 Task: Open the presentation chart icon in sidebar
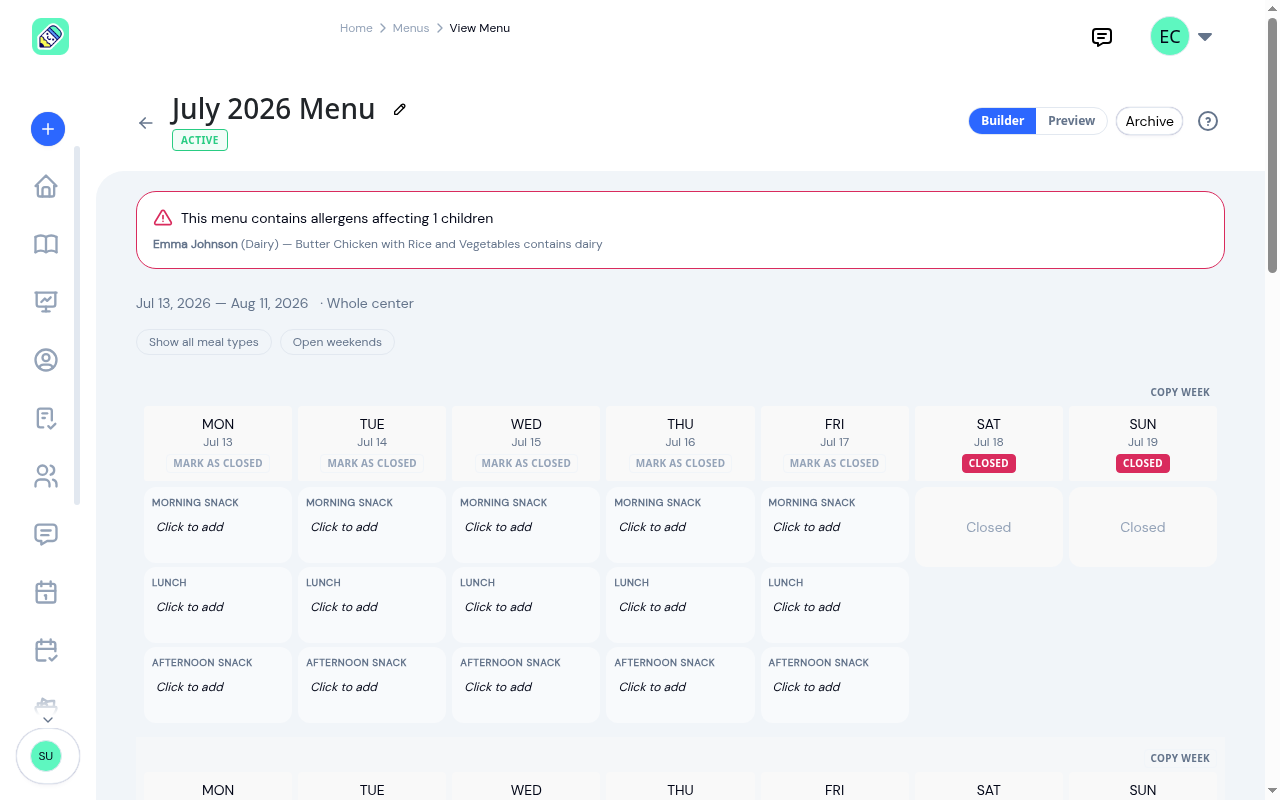click(46, 301)
